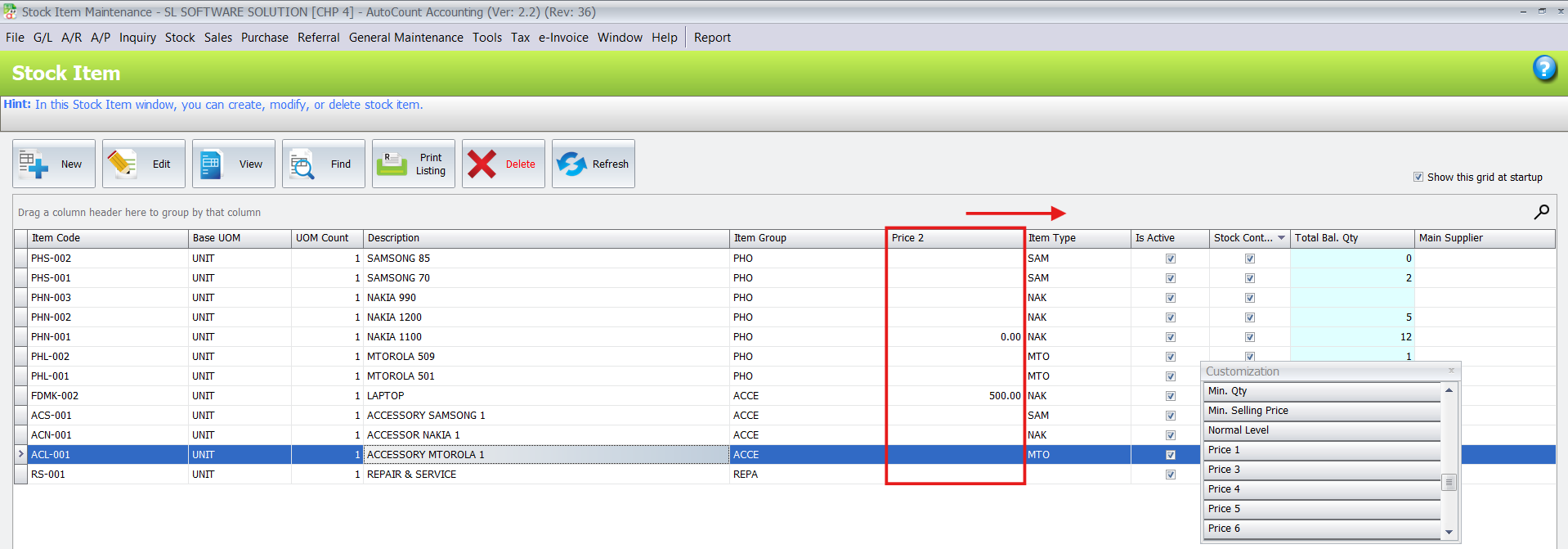This screenshot has height=549, width=1568.
Task: Click the red Delete cross icon
Action: (x=482, y=164)
